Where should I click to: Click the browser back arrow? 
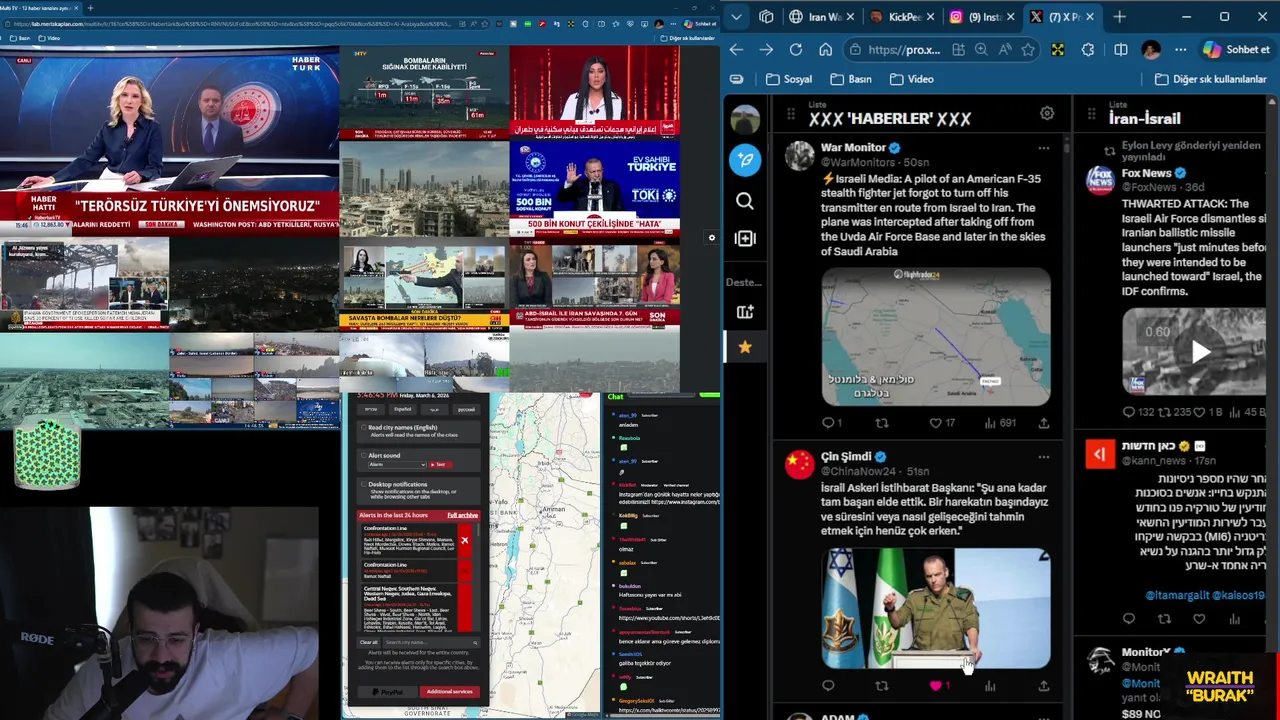click(736, 49)
